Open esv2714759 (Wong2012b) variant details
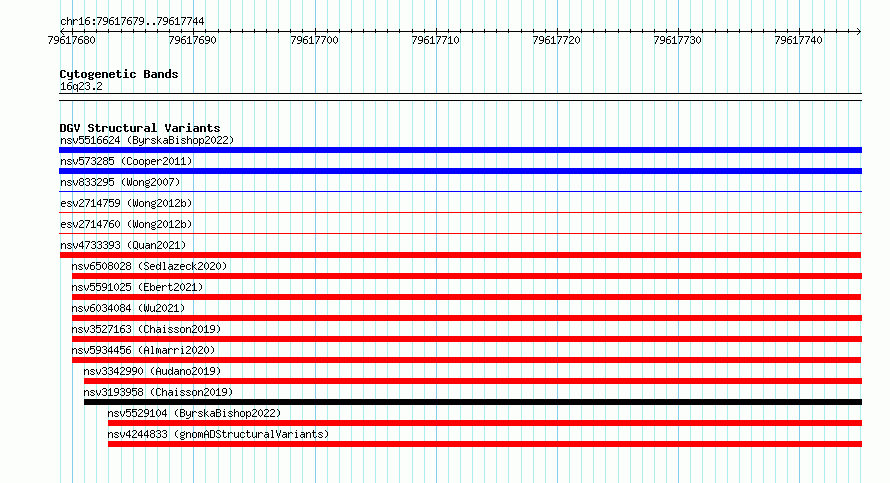 click(126, 203)
